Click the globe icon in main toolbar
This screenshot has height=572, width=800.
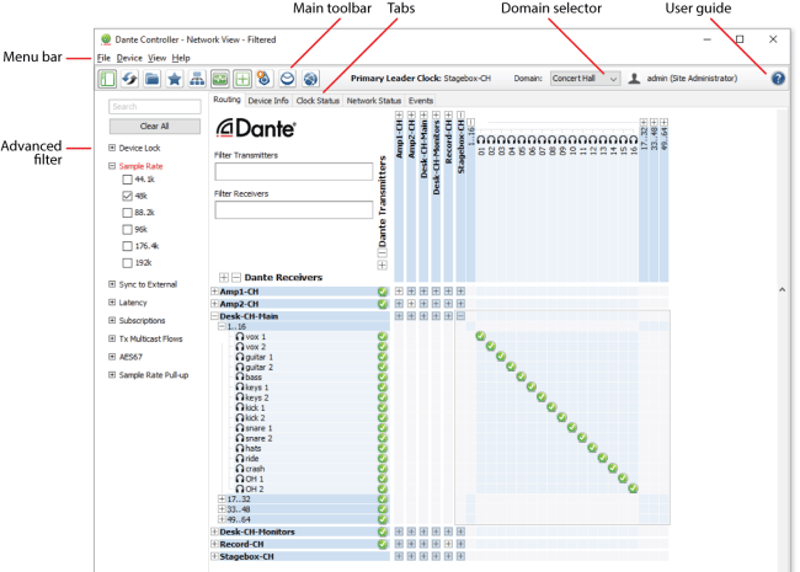click(x=310, y=78)
